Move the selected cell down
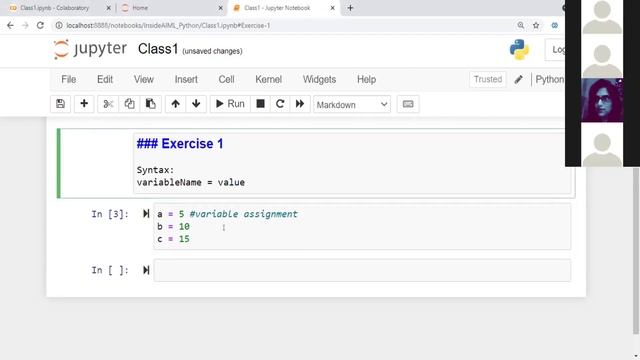The height and width of the screenshot is (360, 640). point(196,104)
